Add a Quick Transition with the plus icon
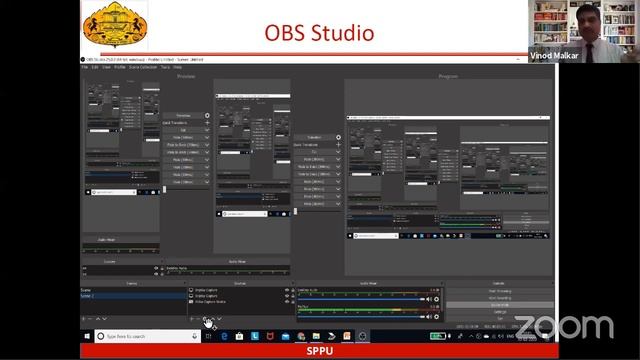Viewport: 640px width, 360px height. point(338,144)
